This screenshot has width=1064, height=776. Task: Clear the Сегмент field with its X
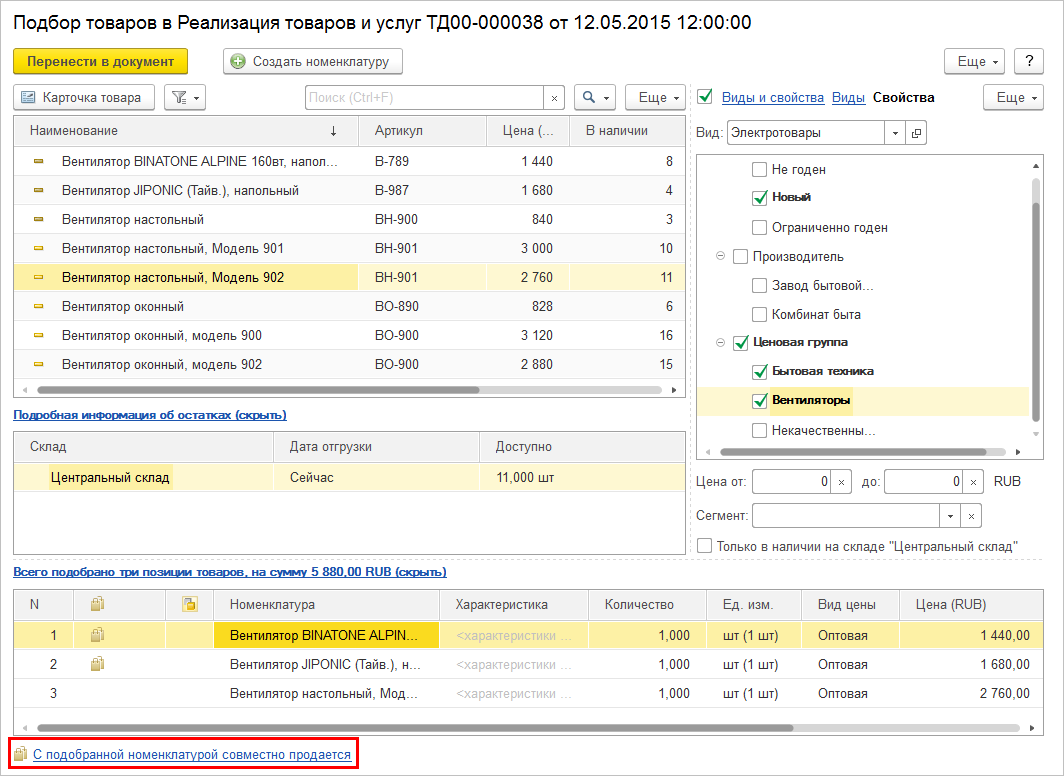point(970,515)
